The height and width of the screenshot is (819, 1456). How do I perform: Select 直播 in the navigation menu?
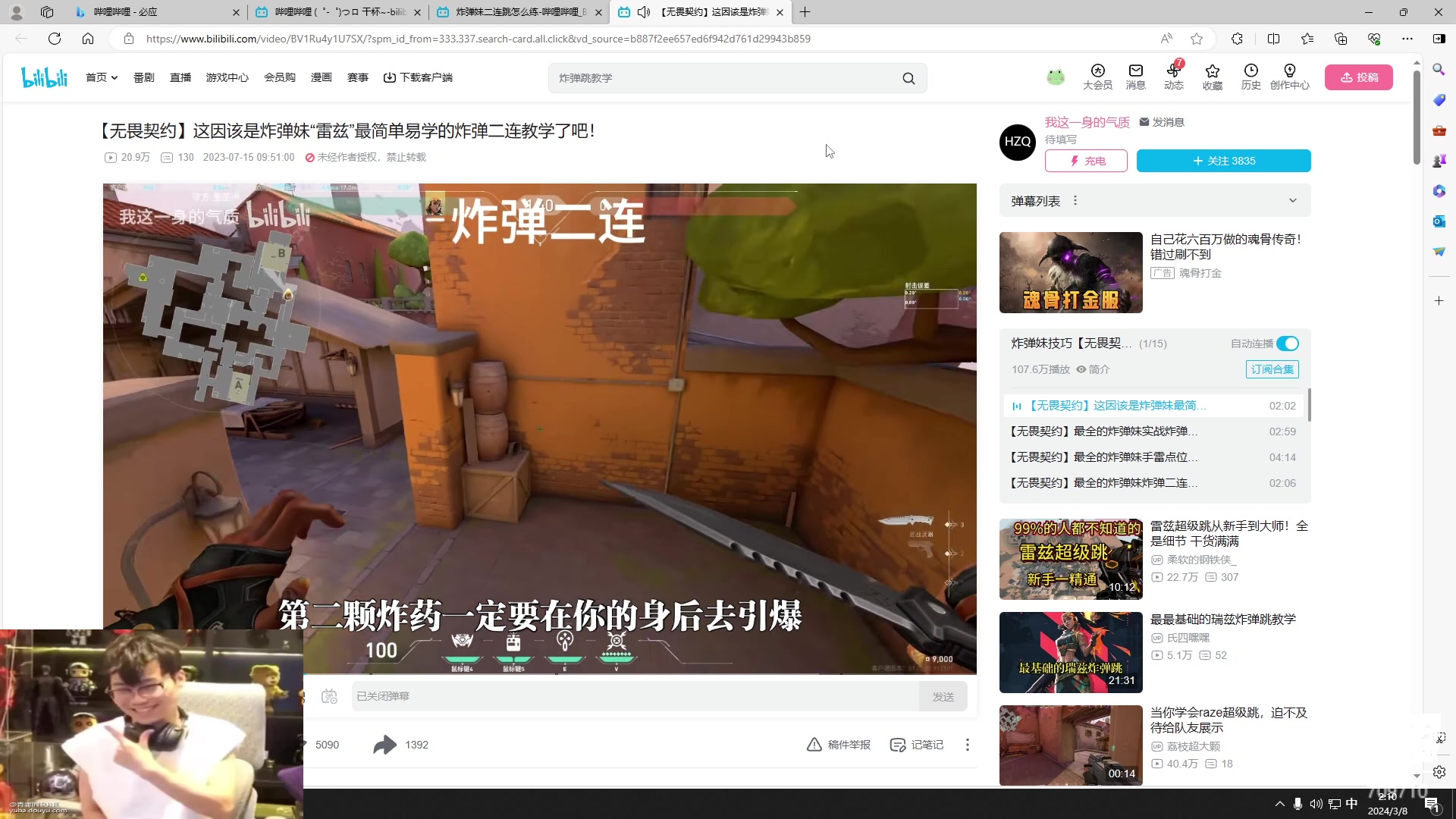[x=180, y=77]
